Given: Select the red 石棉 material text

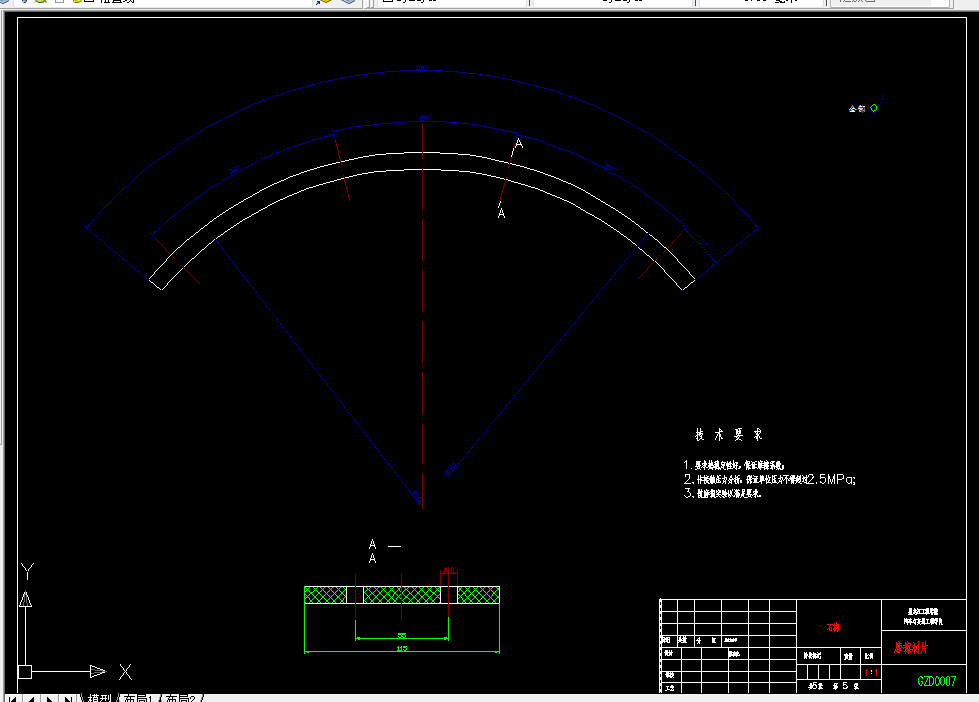Looking at the screenshot, I should click(x=833, y=627).
